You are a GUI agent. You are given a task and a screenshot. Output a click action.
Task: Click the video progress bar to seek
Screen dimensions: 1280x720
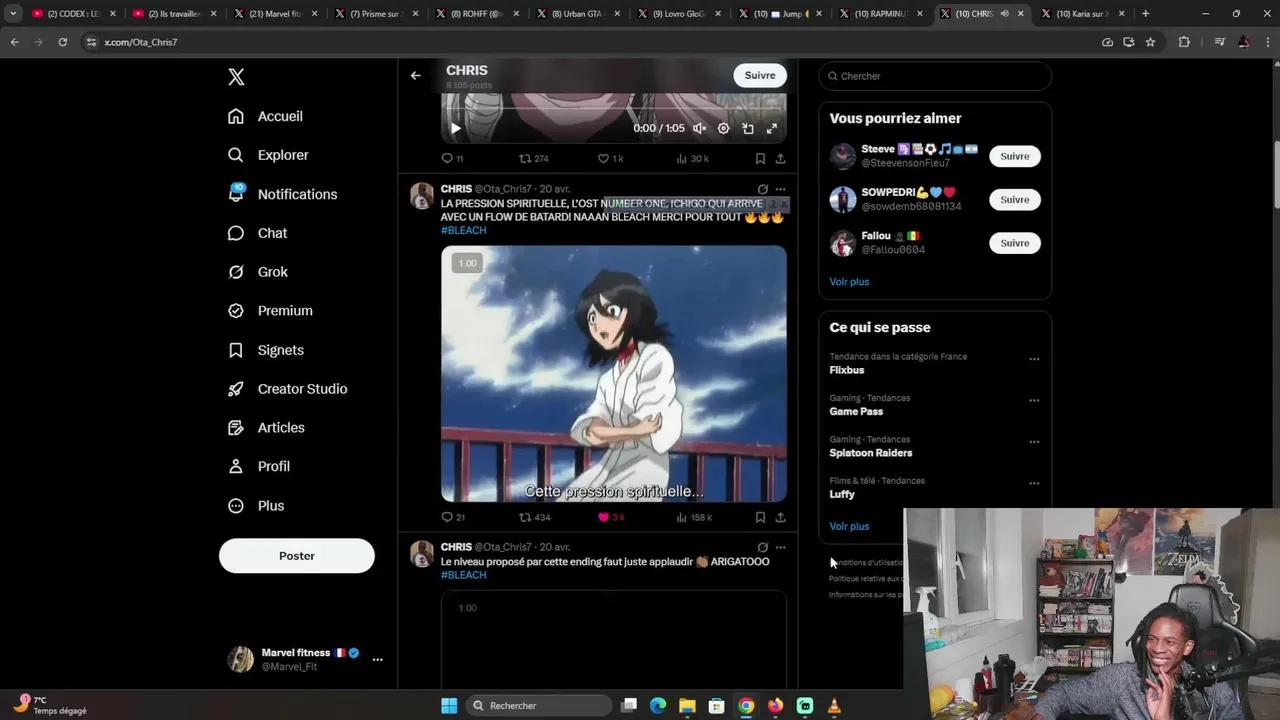point(613,110)
